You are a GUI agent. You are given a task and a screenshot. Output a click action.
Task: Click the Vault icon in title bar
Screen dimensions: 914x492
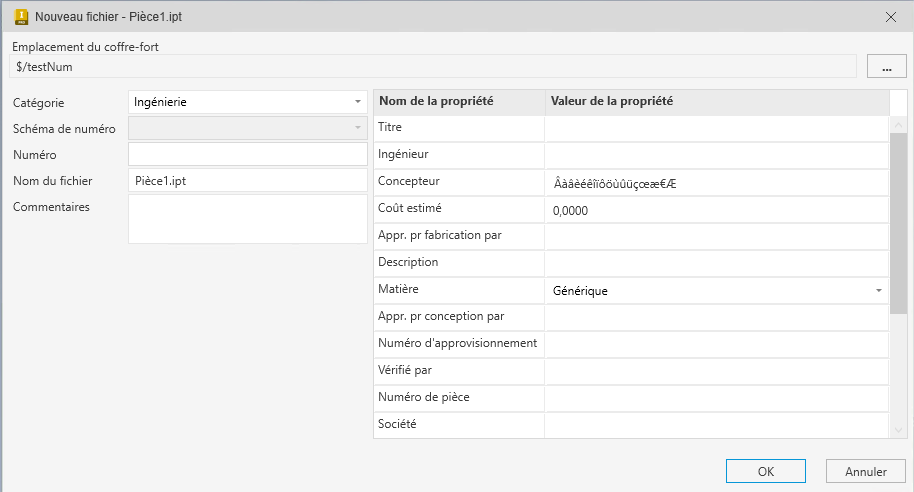tap(19, 17)
